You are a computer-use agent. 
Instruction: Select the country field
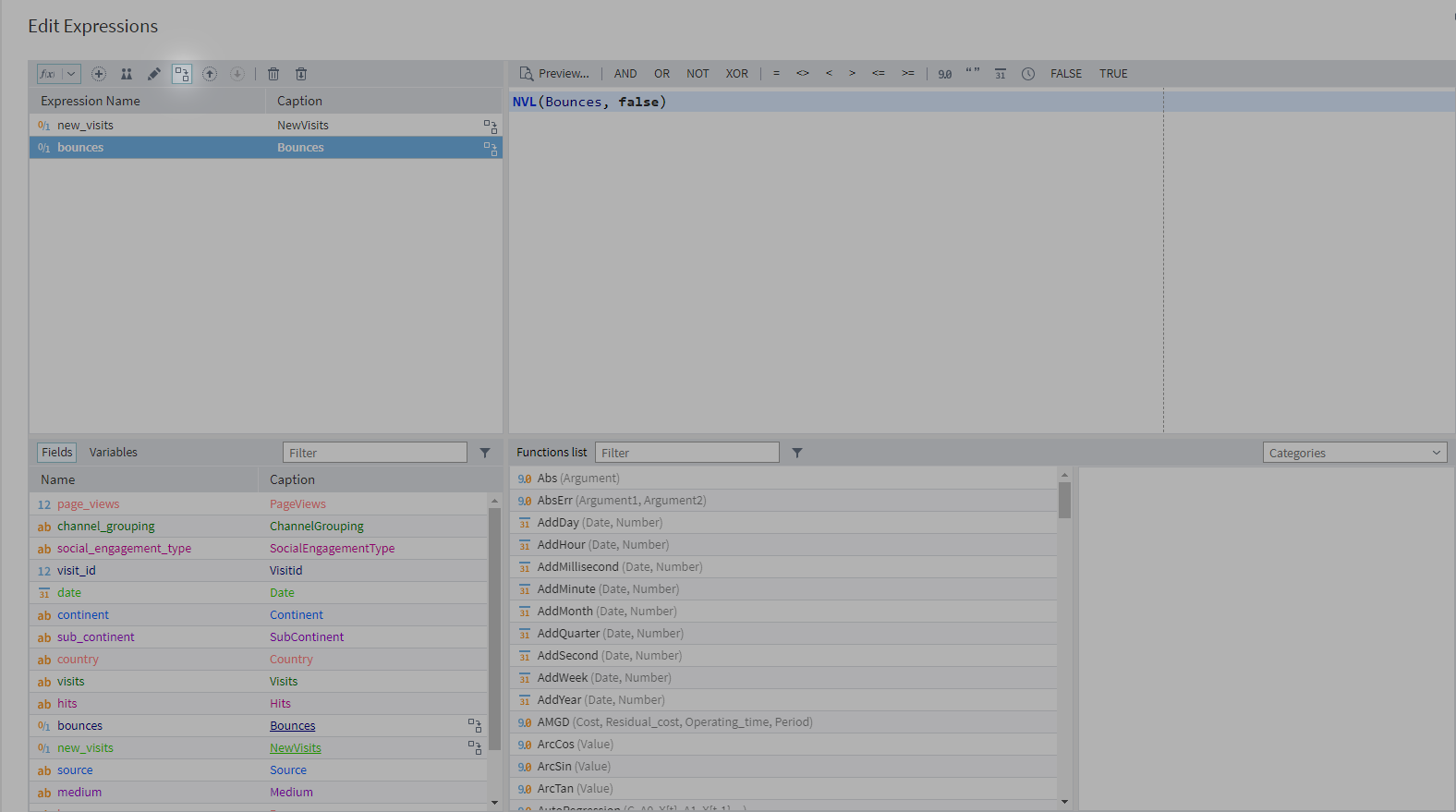pyautogui.click(x=259, y=660)
